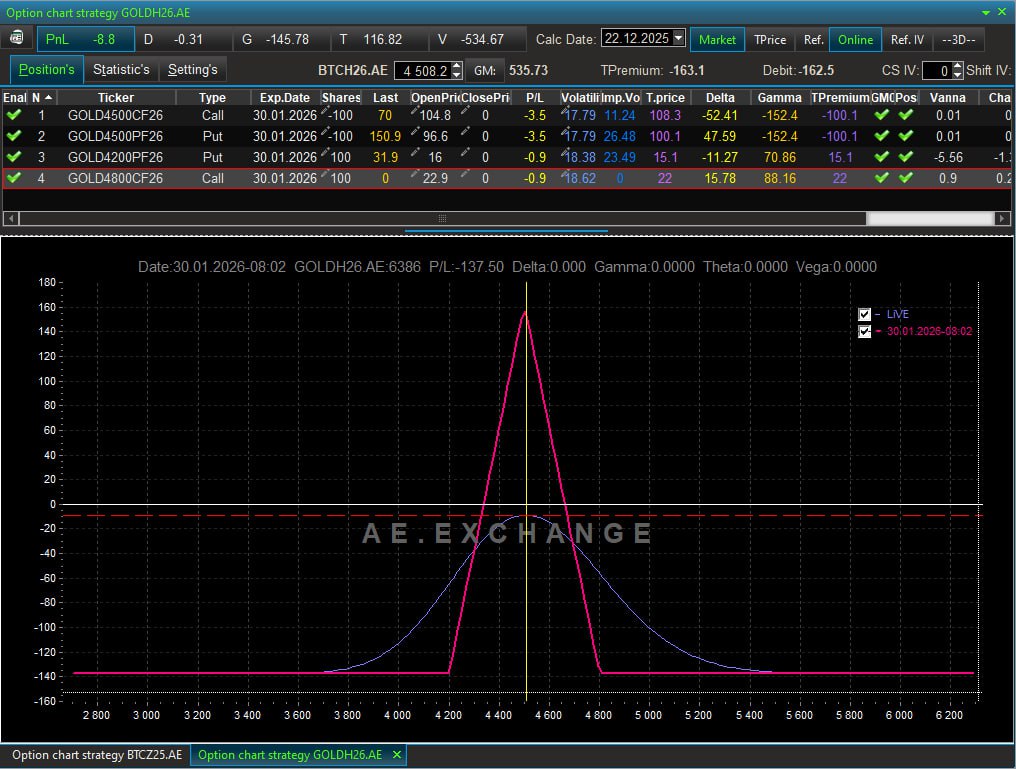The height and width of the screenshot is (769, 1016).
Task: Increase the CS IV value using up spinner
Action: pos(957,66)
